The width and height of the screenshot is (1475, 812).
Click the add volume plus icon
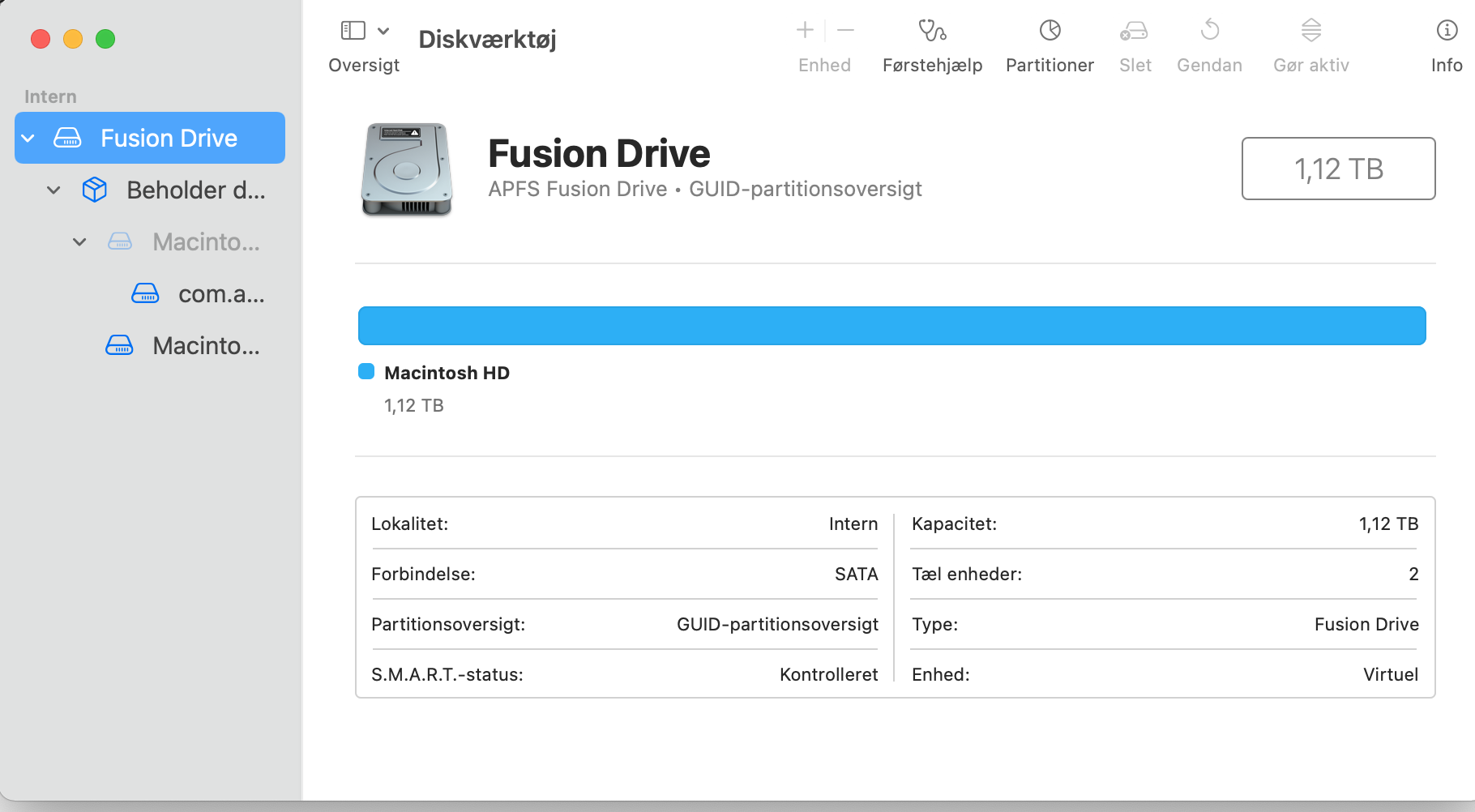[805, 31]
